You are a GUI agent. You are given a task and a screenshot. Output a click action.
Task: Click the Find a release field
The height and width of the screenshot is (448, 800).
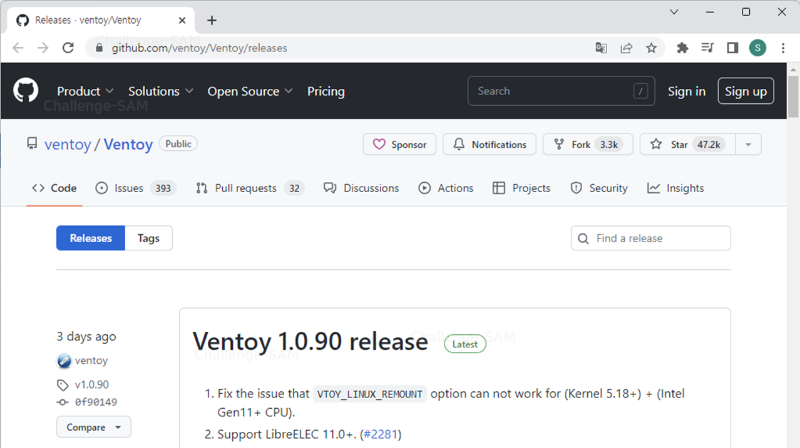[651, 238]
